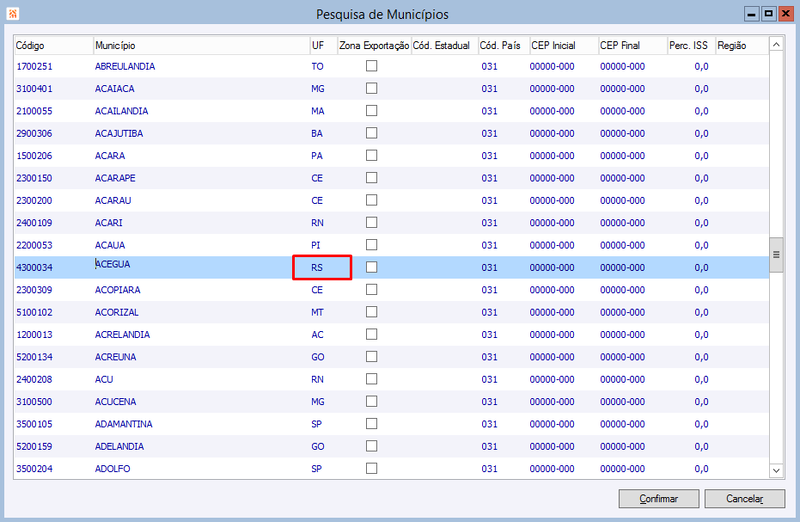
Task: Toggle Zona Exportação checkbox for ACARA
Action: click(x=371, y=155)
